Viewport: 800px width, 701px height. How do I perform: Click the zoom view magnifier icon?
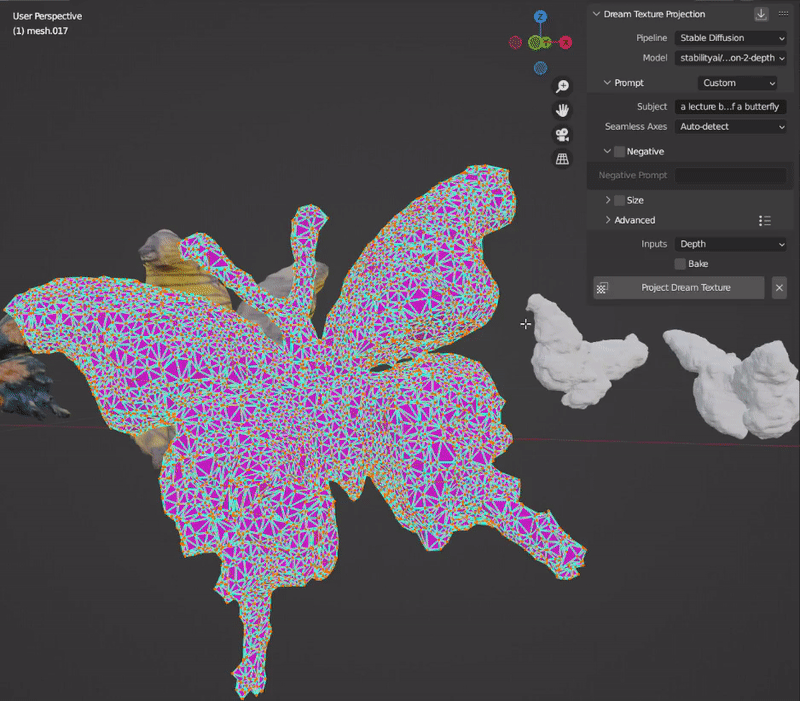pyautogui.click(x=563, y=87)
